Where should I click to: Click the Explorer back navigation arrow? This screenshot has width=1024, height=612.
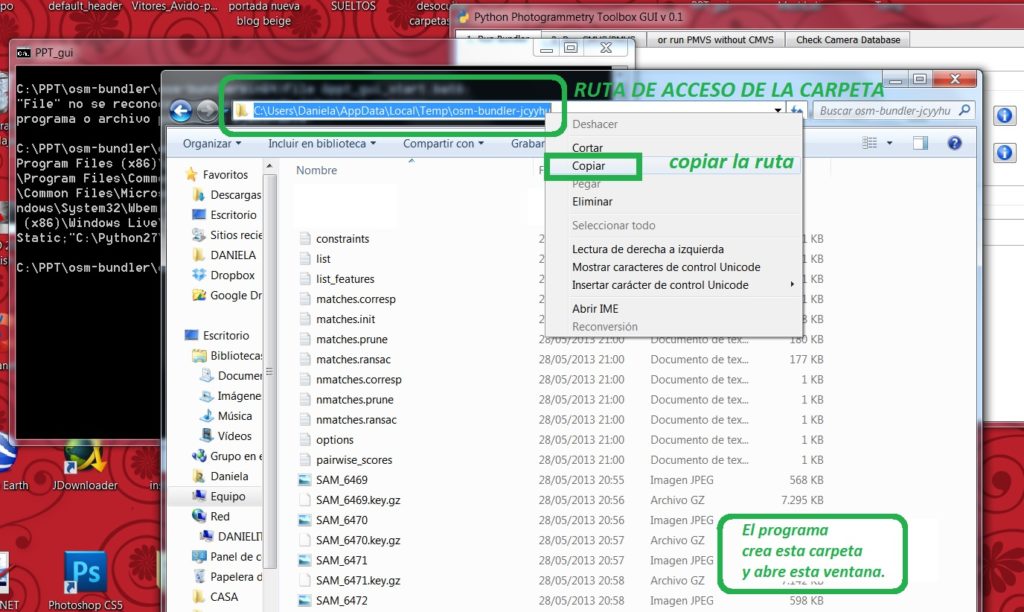point(181,111)
